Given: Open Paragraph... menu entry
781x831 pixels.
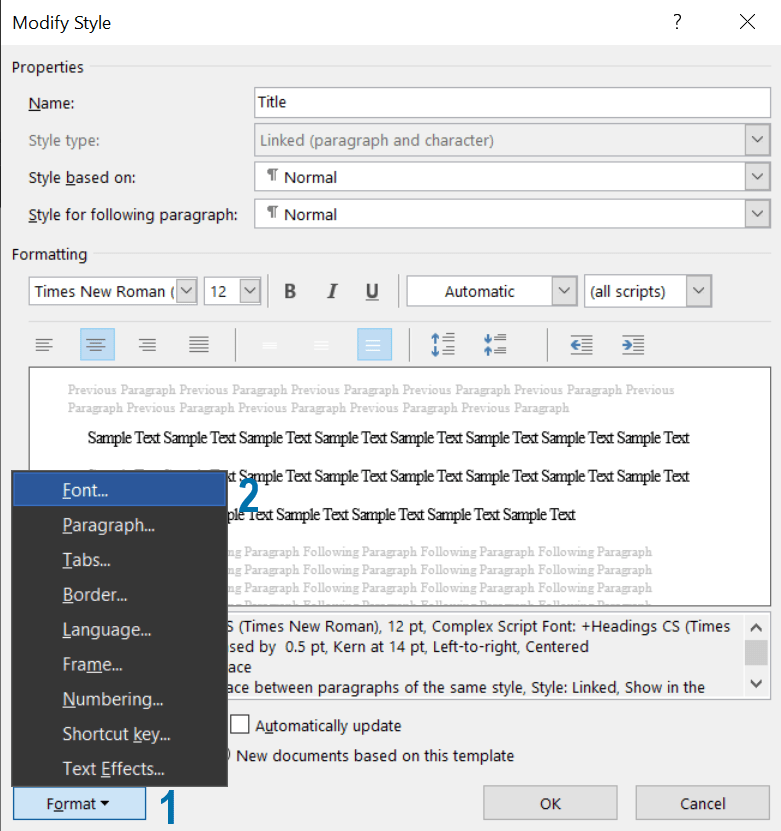Looking at the screenshot, I should click(x=108, y=525).
